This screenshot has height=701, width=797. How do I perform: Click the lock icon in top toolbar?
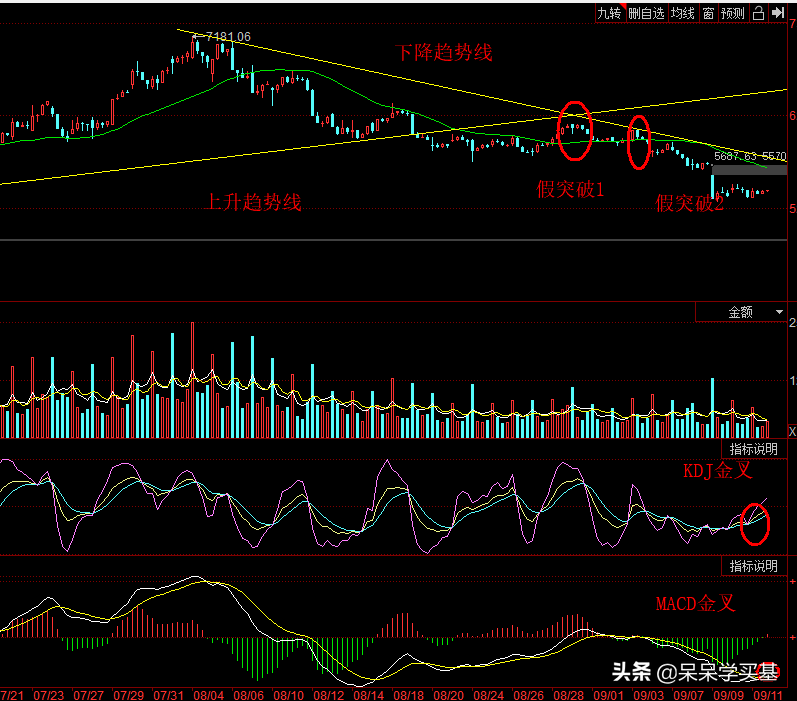tap(758, 13)
